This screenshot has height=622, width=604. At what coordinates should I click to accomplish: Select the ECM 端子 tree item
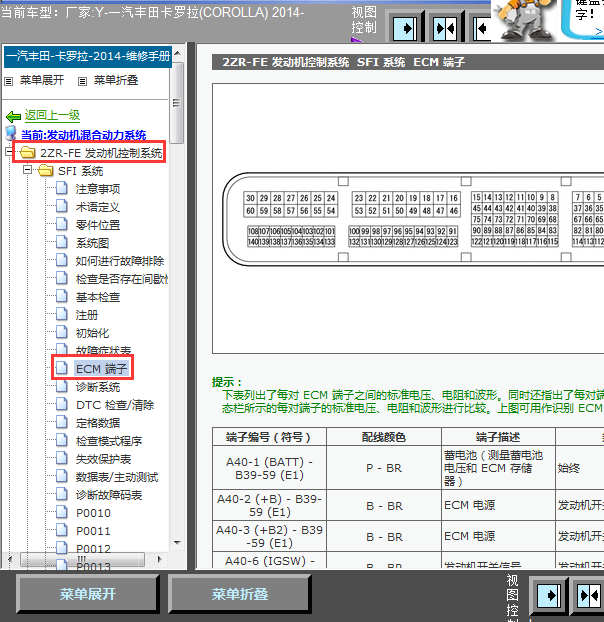102,369
